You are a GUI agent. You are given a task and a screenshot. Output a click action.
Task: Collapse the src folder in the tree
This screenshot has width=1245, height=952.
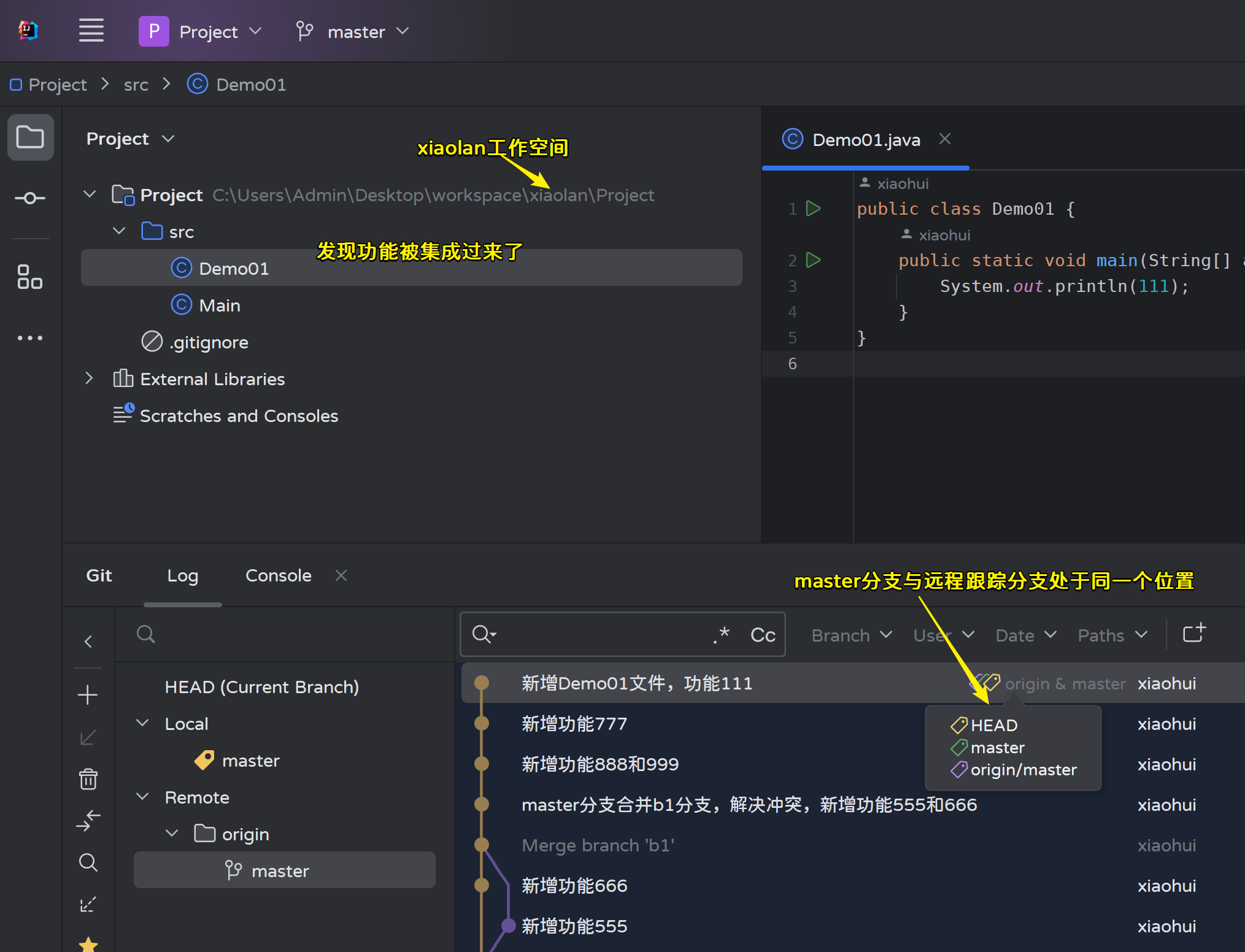point(120,231)
